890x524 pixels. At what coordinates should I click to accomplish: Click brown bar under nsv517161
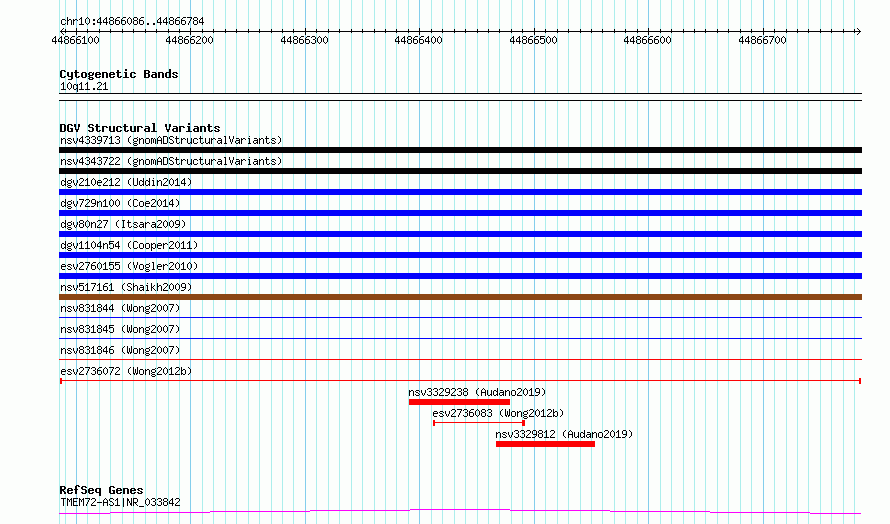click(460, 297)
